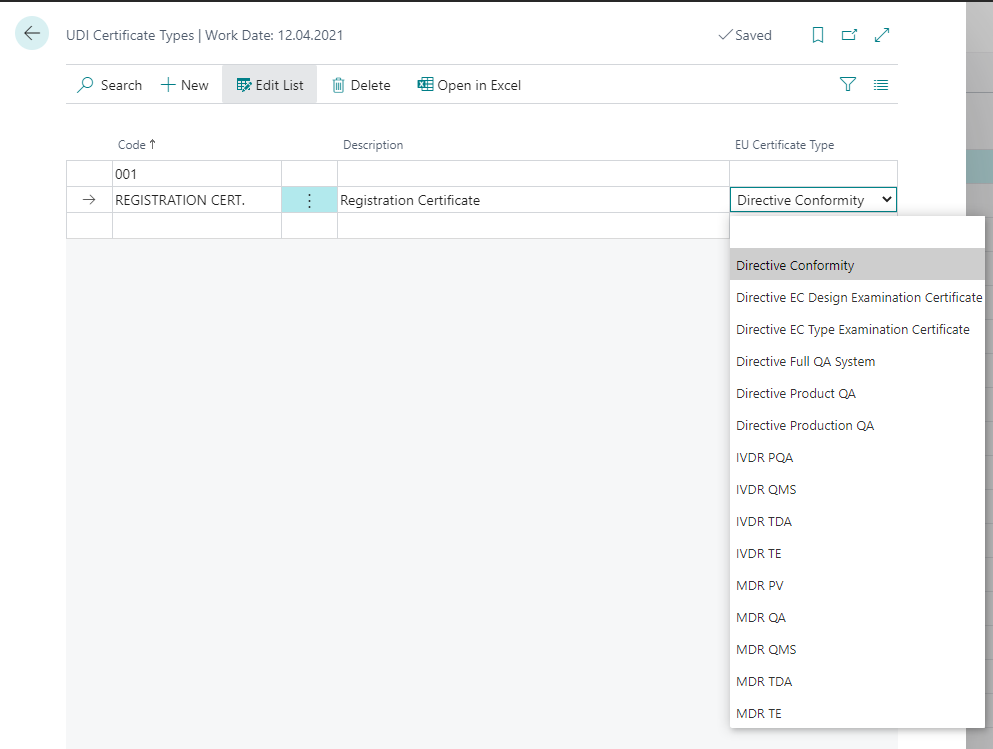This screenshot has height=749, width=993.
Task: Select the IVDR TDA option
Action: 764,522
